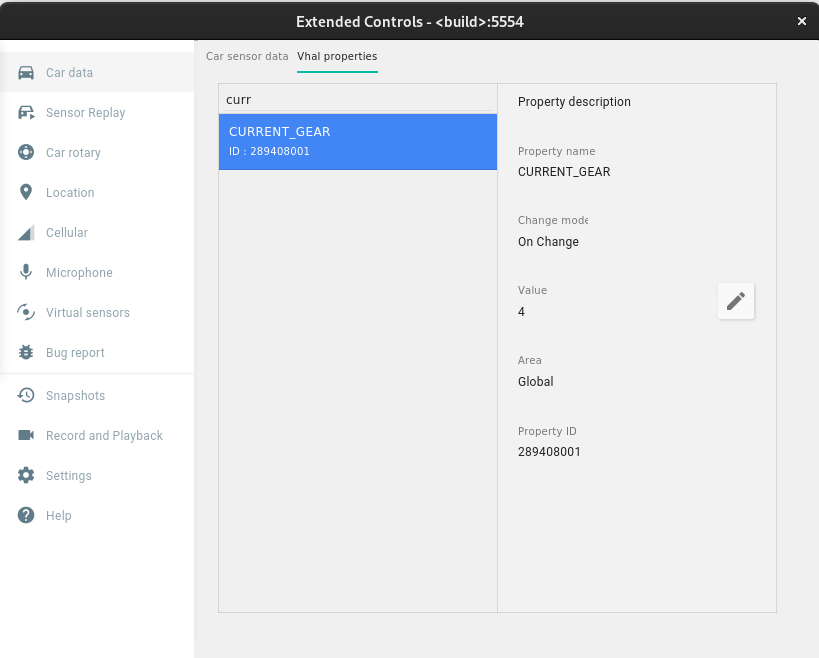Click the property search field containing 'curr'

[357, 100]
